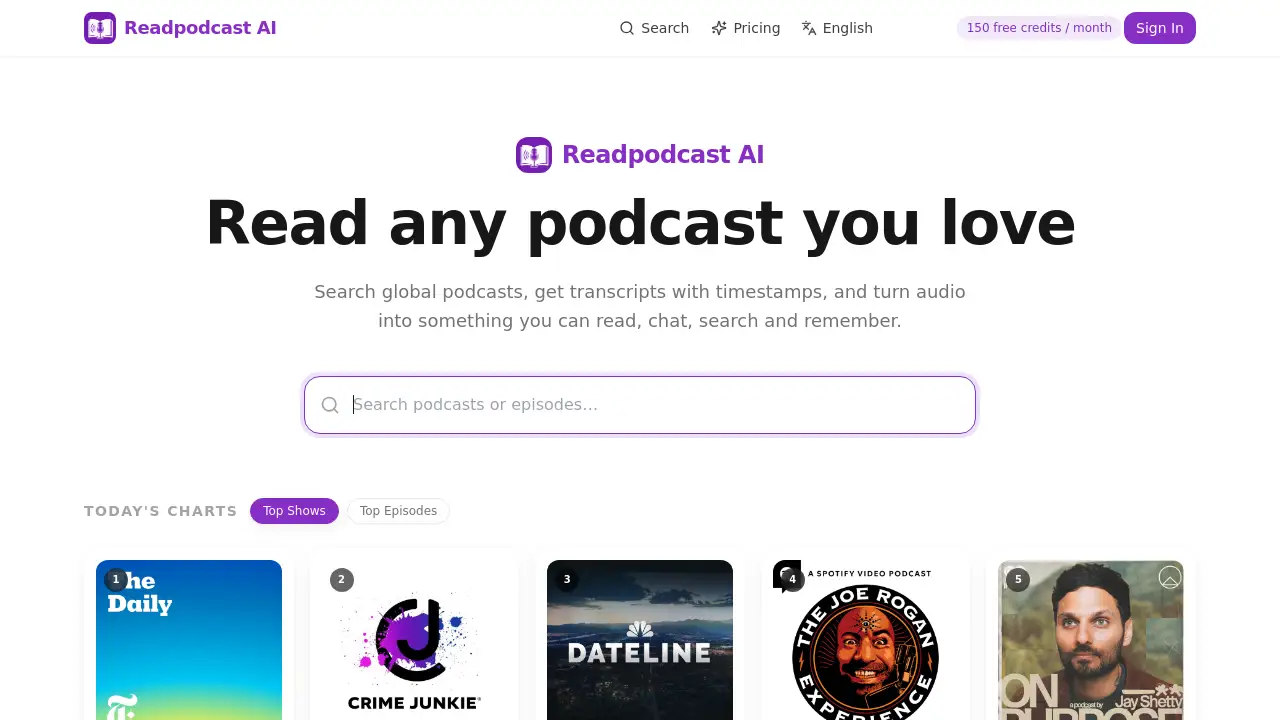Click the Today's Charts heading
1280x720 pixels.
click(x=161, y=511)
